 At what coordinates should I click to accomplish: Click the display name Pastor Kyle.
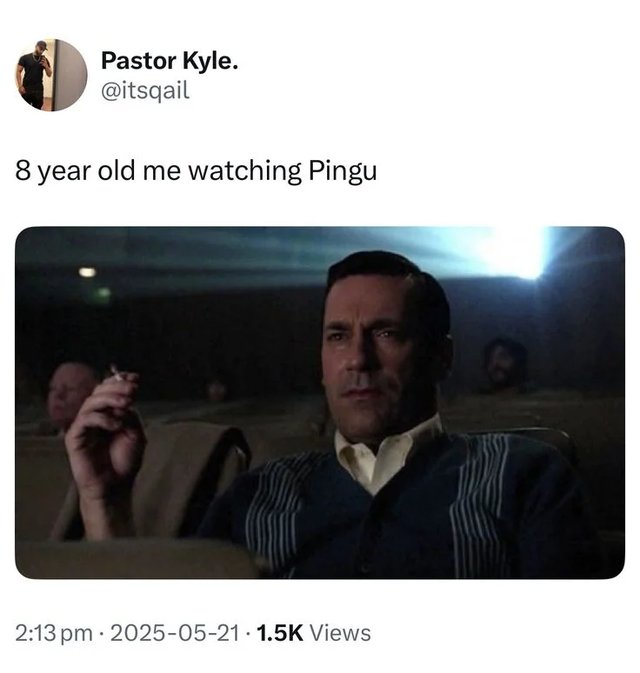(x=170, y=61)
